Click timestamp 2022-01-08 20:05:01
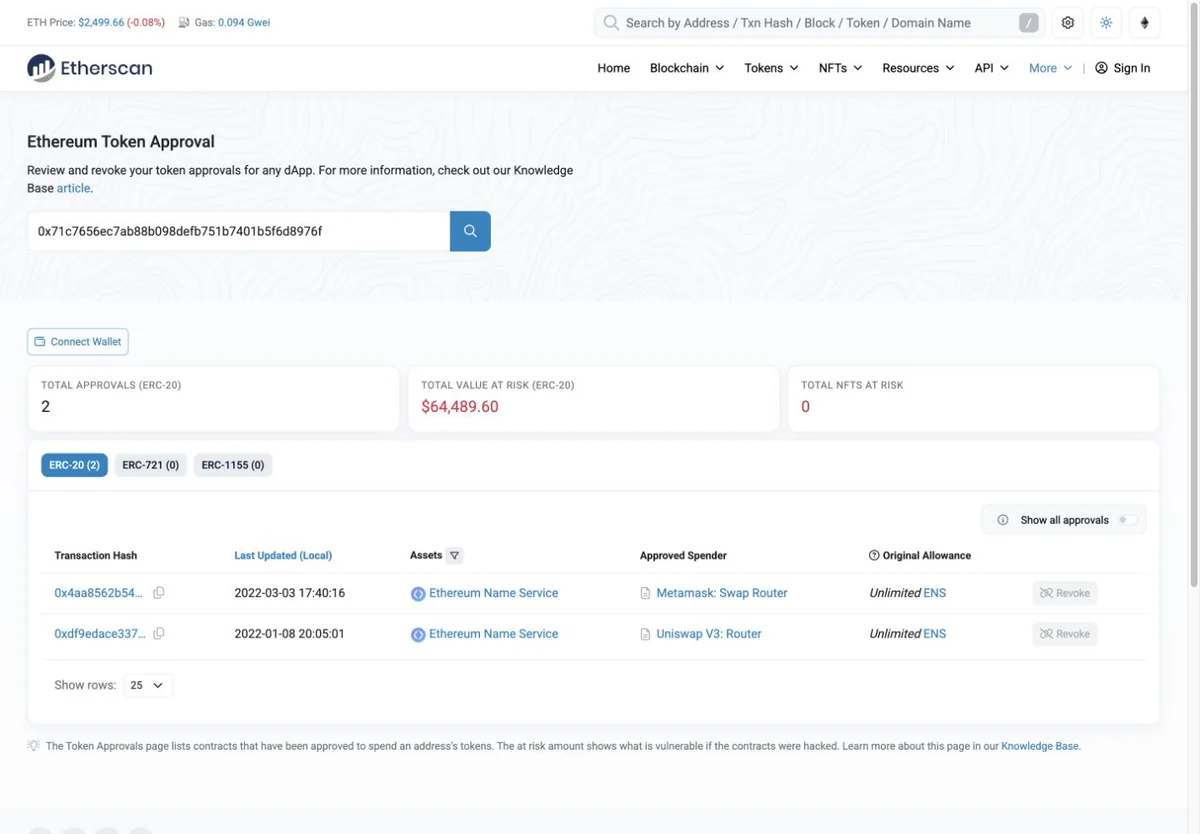1200x834 pixels. 290,634
